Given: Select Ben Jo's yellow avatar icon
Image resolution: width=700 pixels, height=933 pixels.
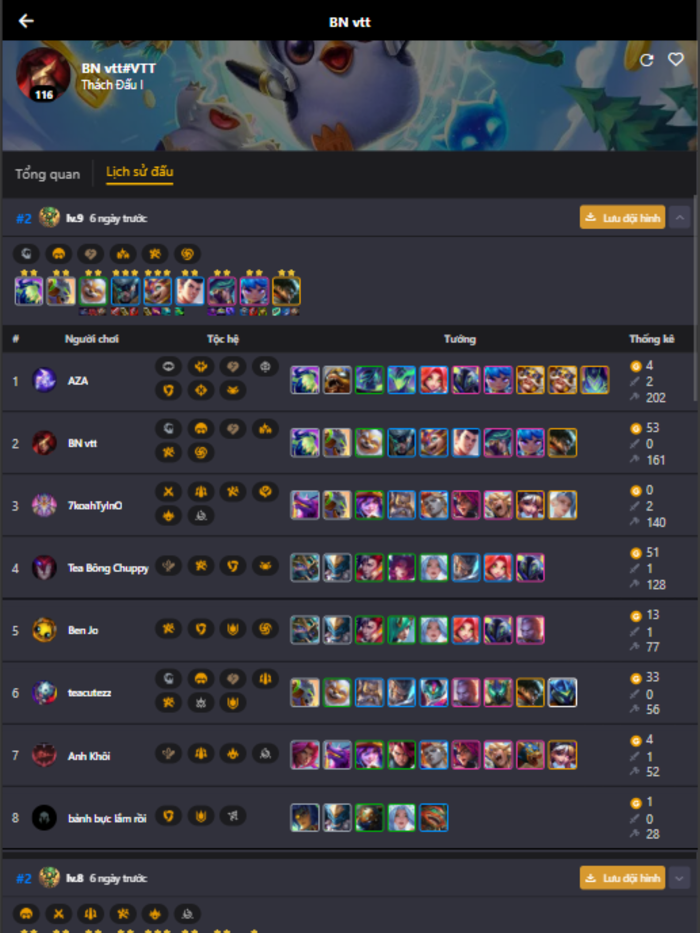Looking at the screenshot, I should [x=44, y=630].
